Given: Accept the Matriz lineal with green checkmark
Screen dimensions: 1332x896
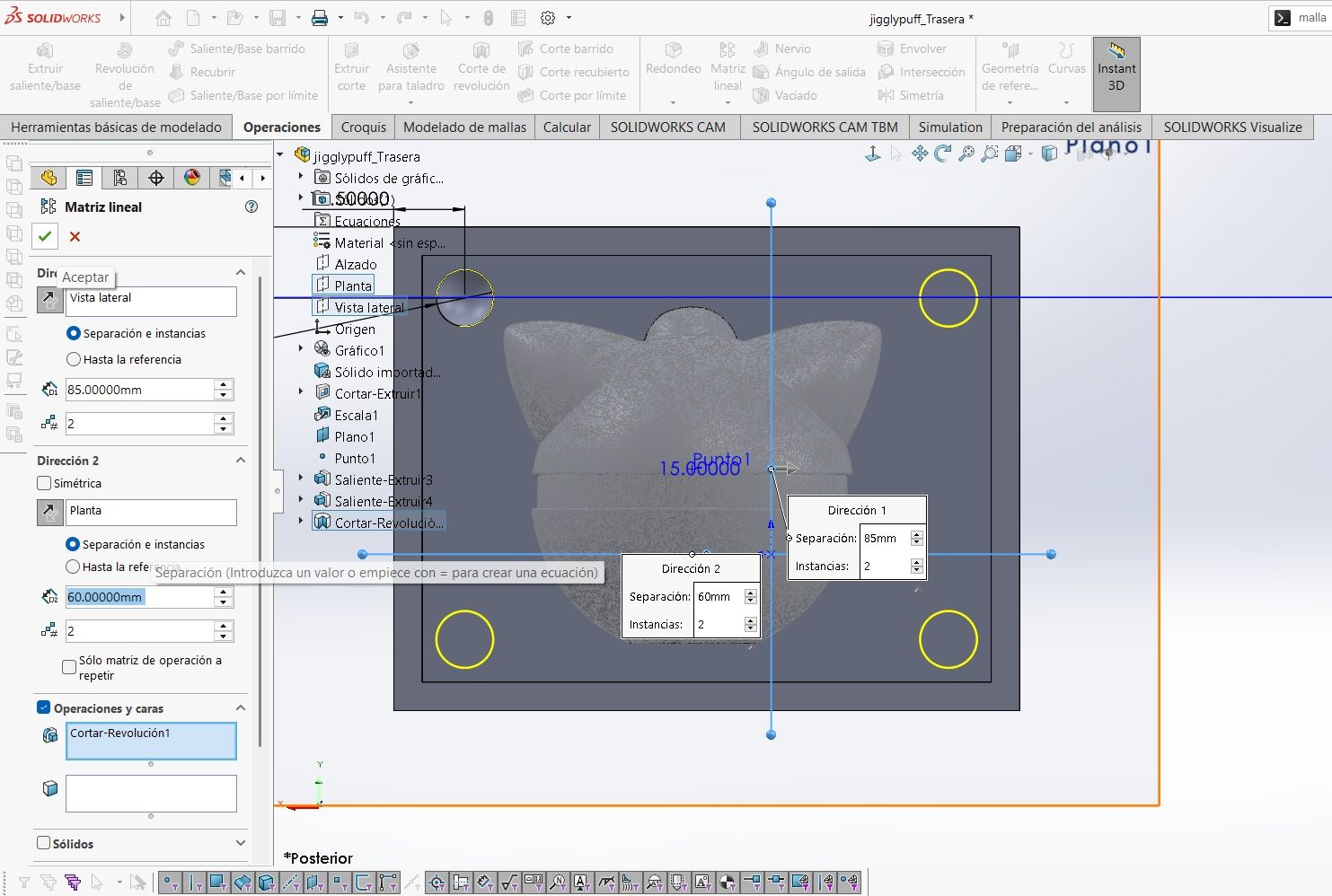Looking at the screenshot, I should coord(45,236).
